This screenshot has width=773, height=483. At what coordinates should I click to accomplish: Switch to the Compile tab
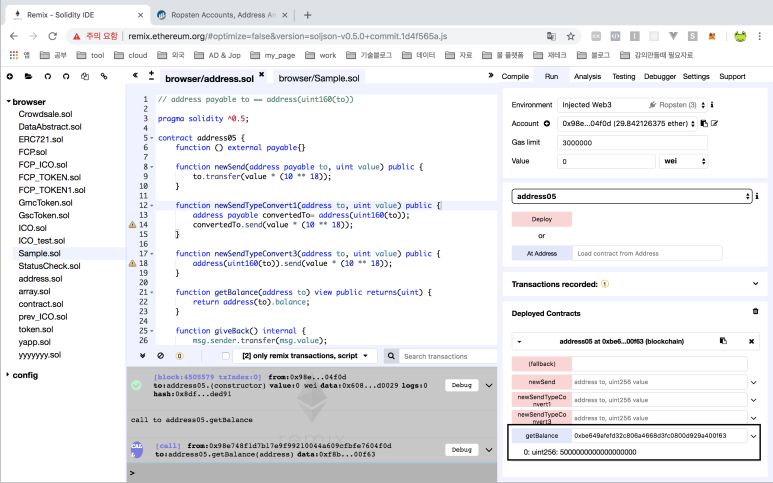coord(515,76)
